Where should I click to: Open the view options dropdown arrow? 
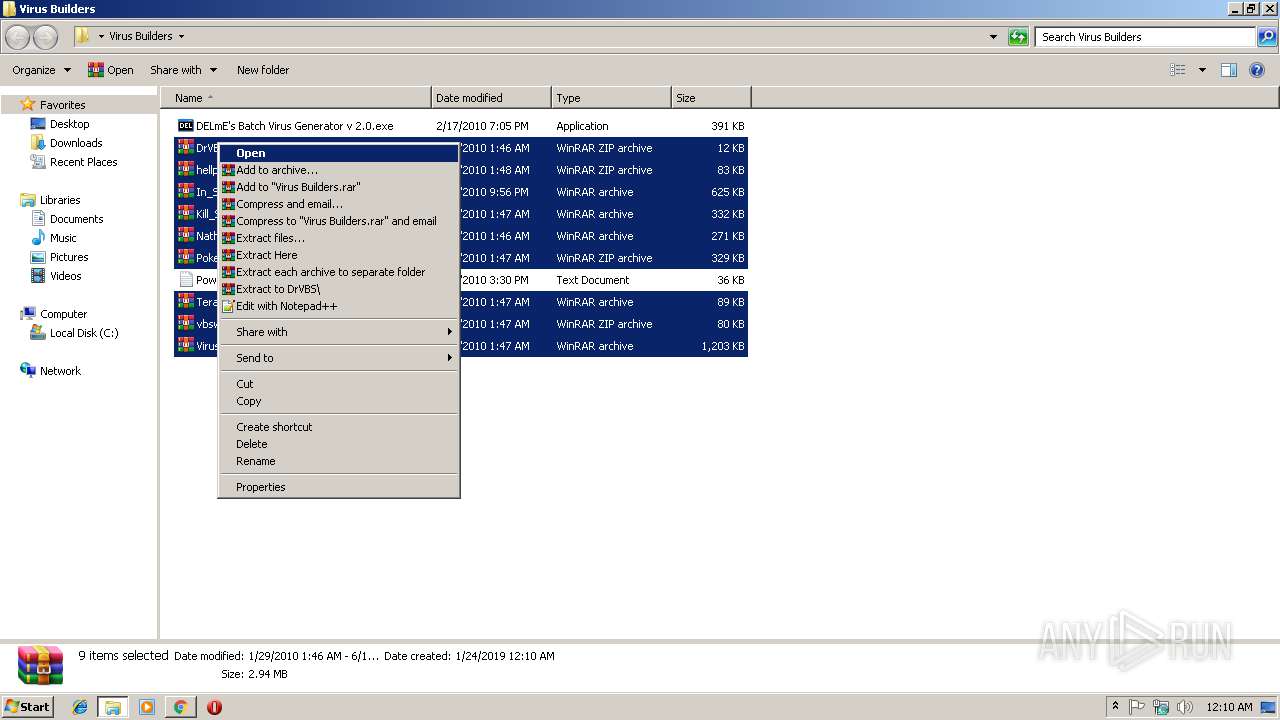click(x=1202, y=70)
